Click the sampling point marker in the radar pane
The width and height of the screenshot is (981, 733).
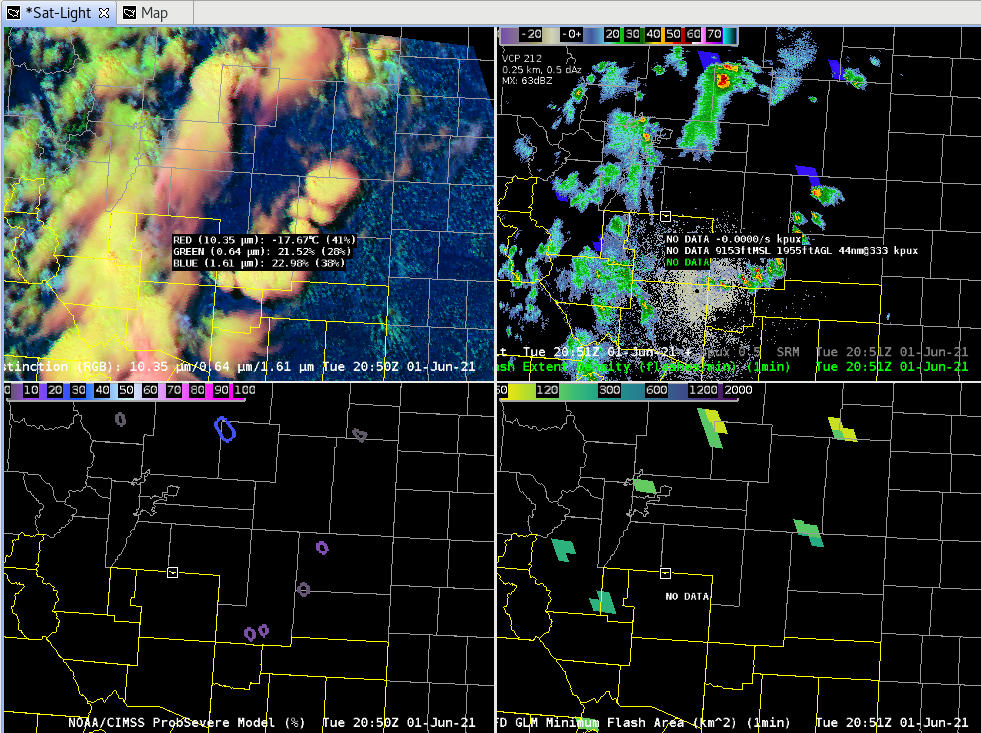(x=666, y=216)
